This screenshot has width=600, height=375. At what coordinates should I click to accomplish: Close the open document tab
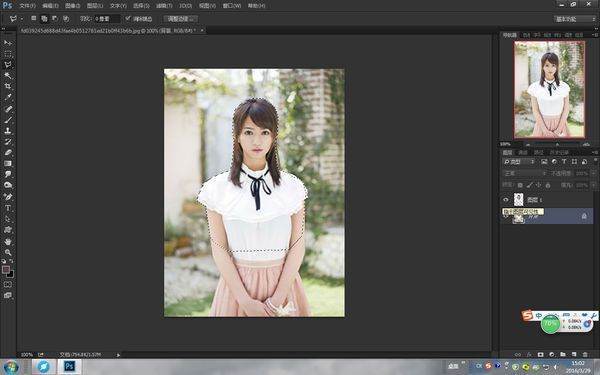pos(202,30)
